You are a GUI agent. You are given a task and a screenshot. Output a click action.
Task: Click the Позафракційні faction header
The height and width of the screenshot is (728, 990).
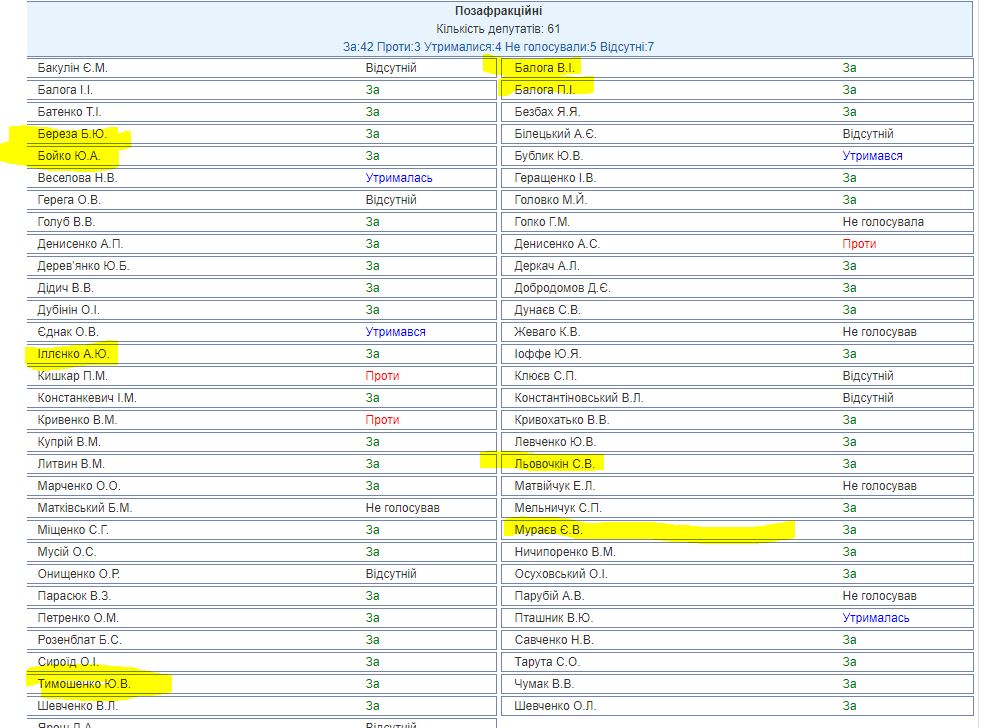point(499,11)
